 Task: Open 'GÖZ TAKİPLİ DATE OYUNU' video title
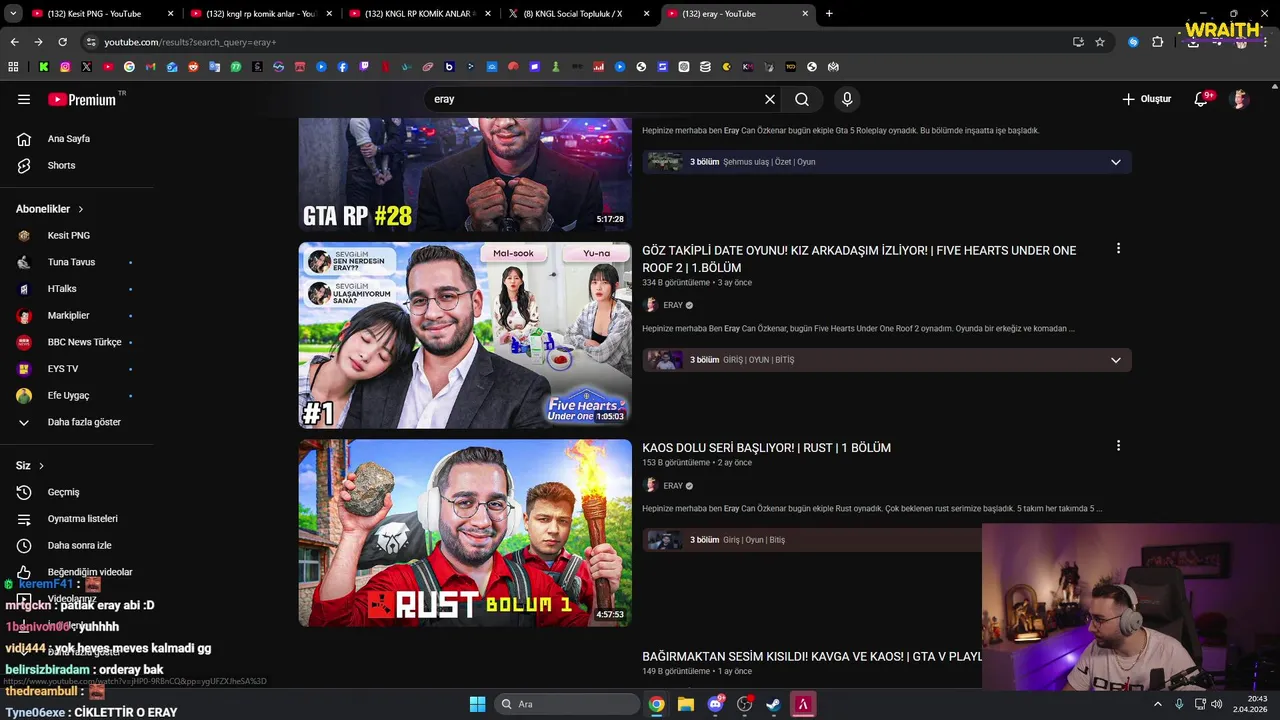click(x=859, y=259)
